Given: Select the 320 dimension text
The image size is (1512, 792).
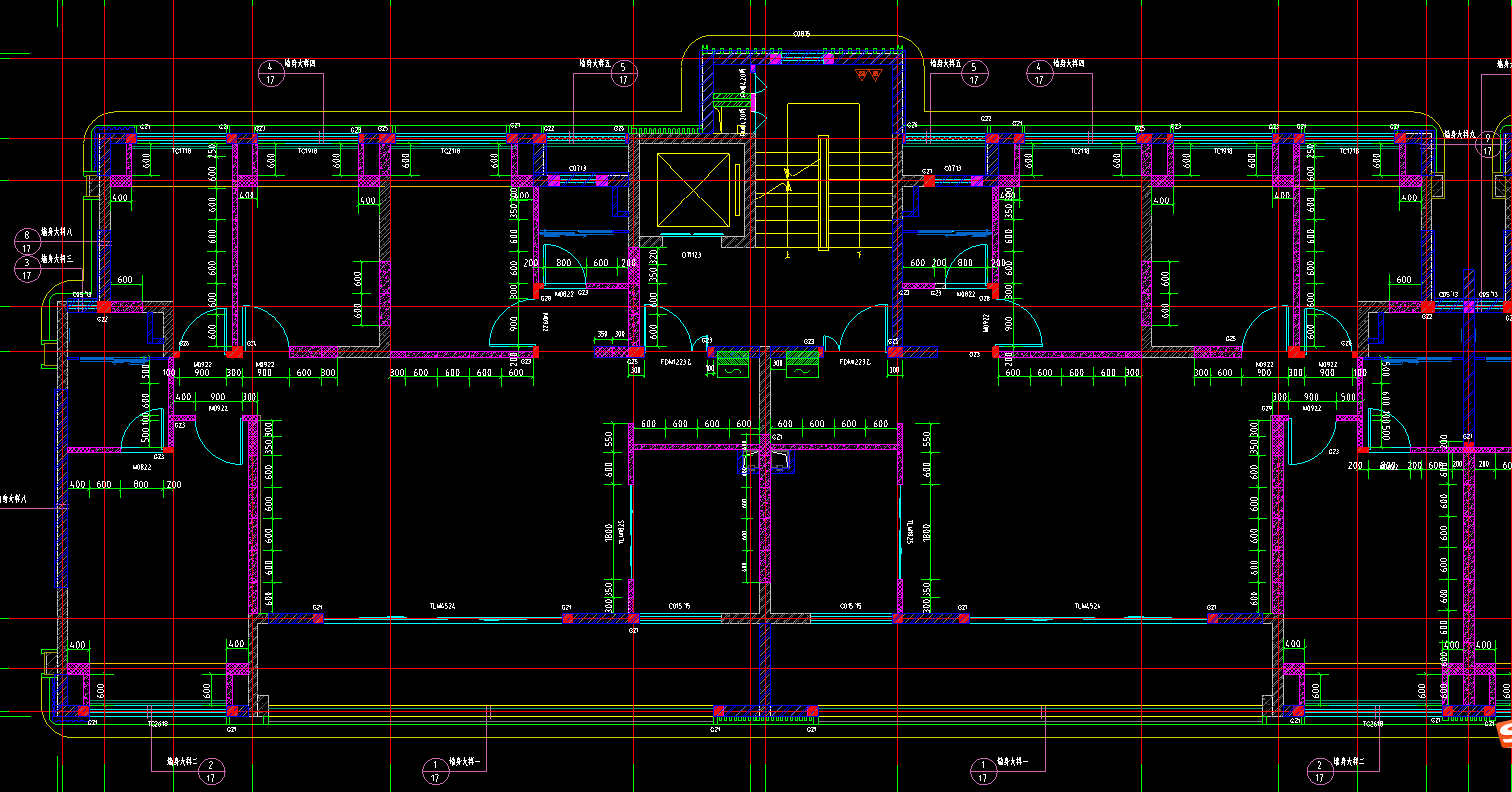Looking at the screenshot, I should click(x=653, y=256).
